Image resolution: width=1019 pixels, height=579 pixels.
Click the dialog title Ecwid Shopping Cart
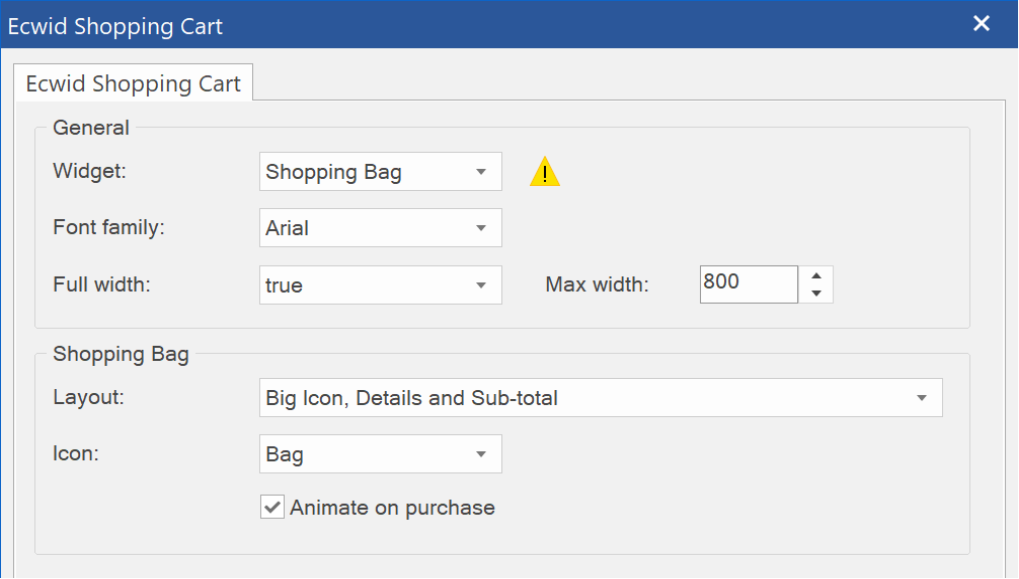(x=115, y=26)
